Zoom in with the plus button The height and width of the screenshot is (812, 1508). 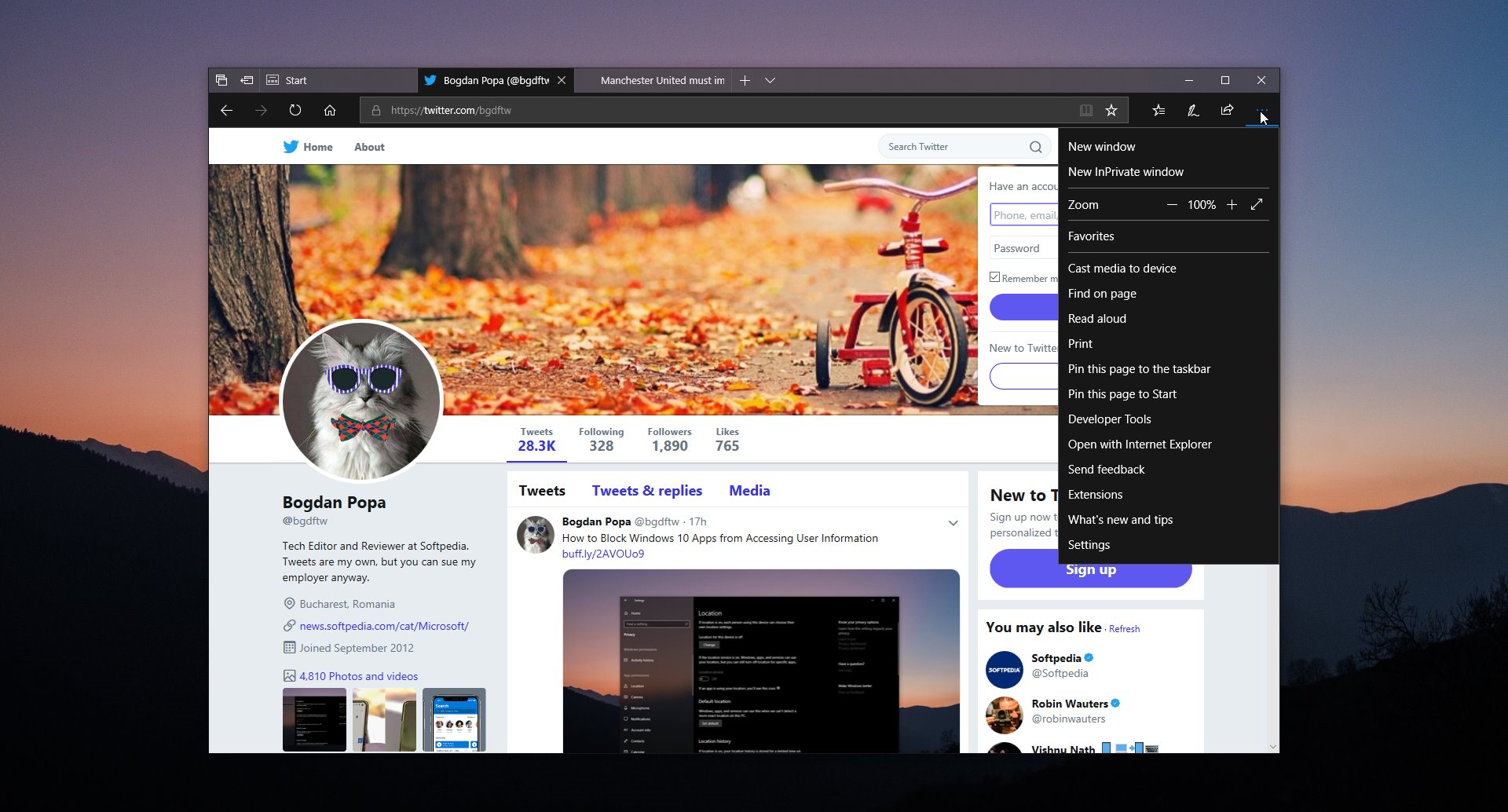coord(1232,205)
